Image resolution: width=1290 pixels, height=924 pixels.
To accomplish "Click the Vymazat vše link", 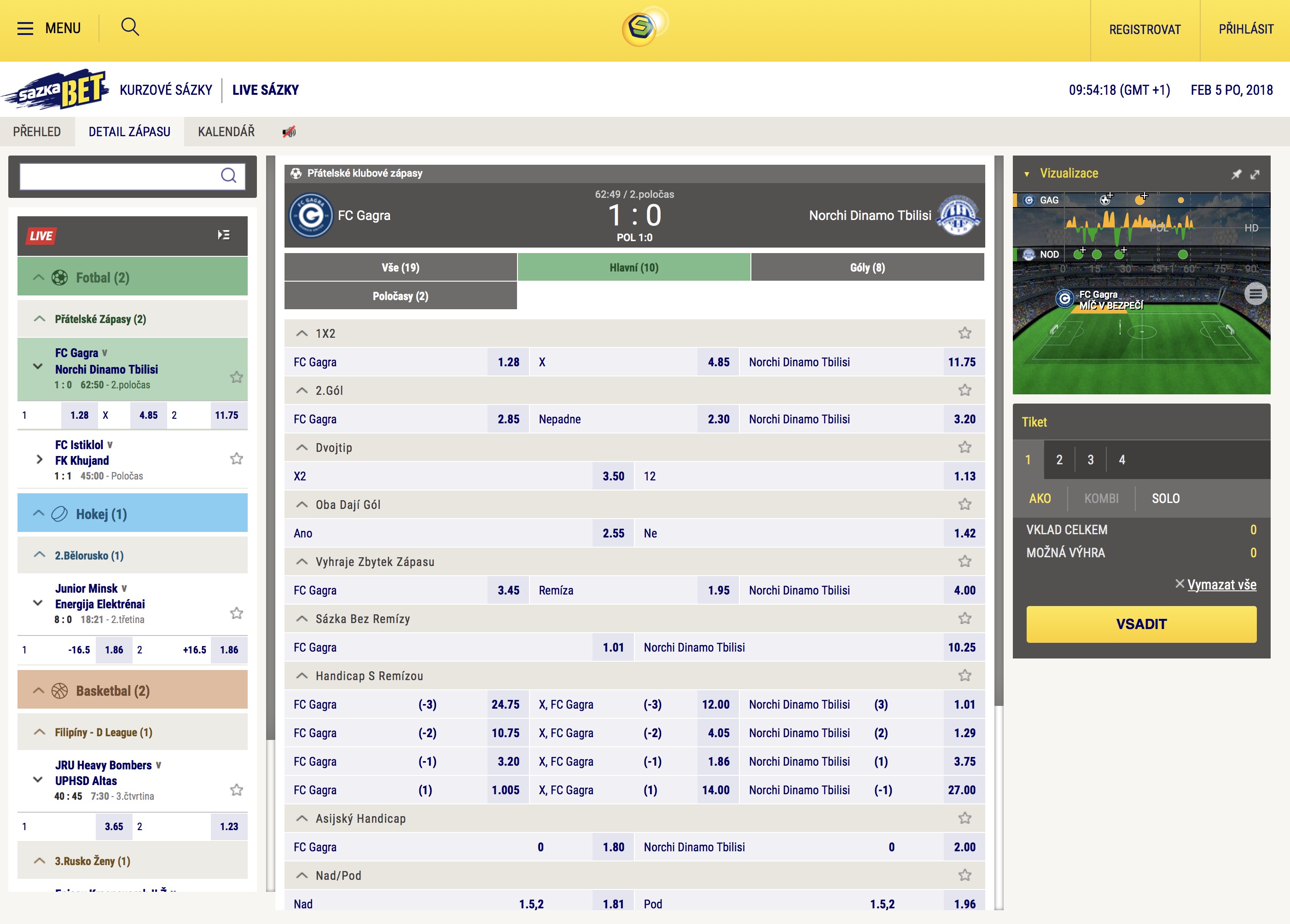I will click(1221, 584).
